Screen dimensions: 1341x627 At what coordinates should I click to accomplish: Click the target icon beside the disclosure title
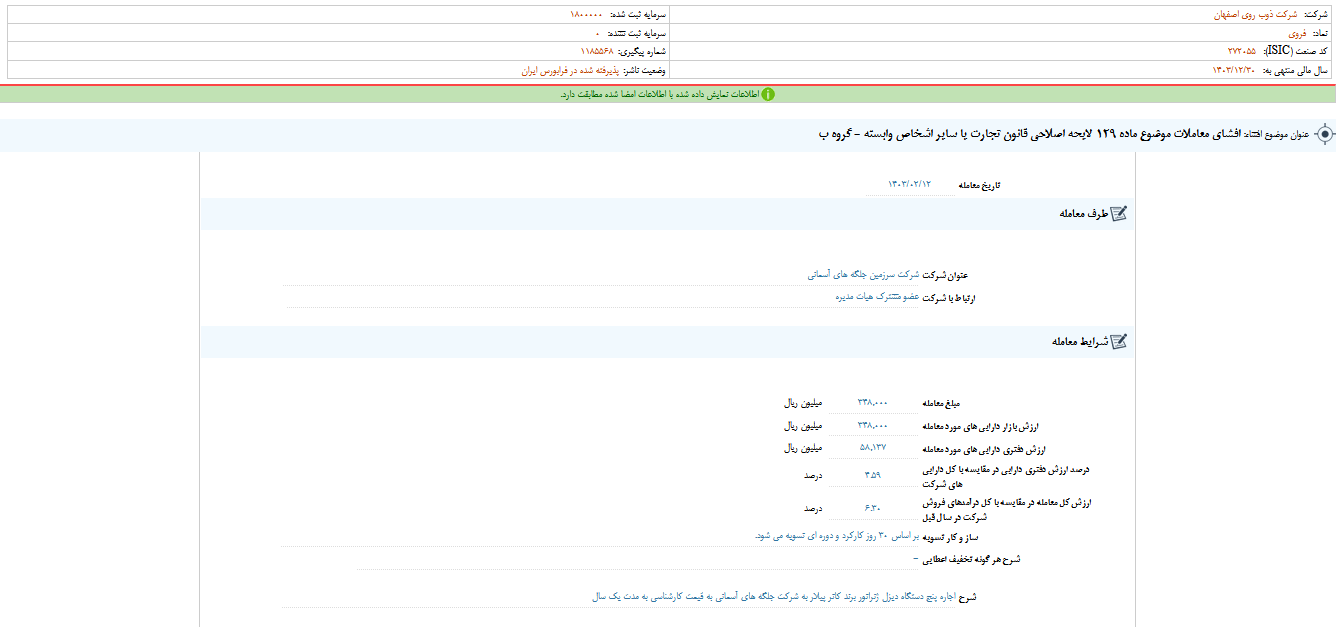(x=1325, y=134)
